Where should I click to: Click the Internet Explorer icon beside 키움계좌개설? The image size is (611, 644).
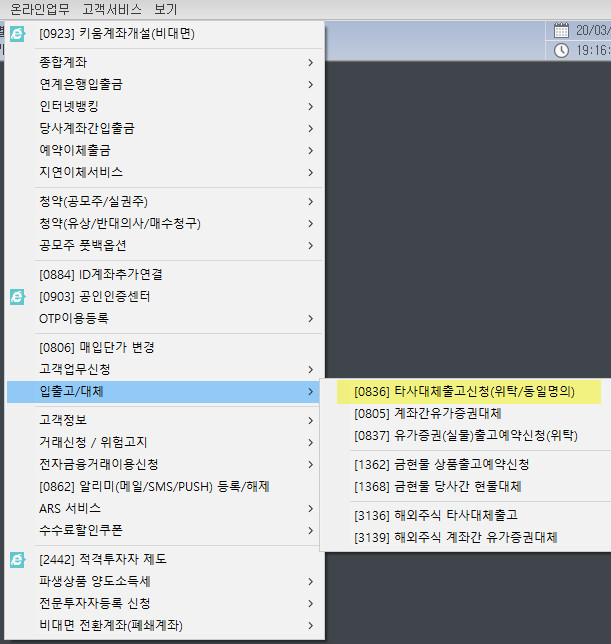coord(18,34)
